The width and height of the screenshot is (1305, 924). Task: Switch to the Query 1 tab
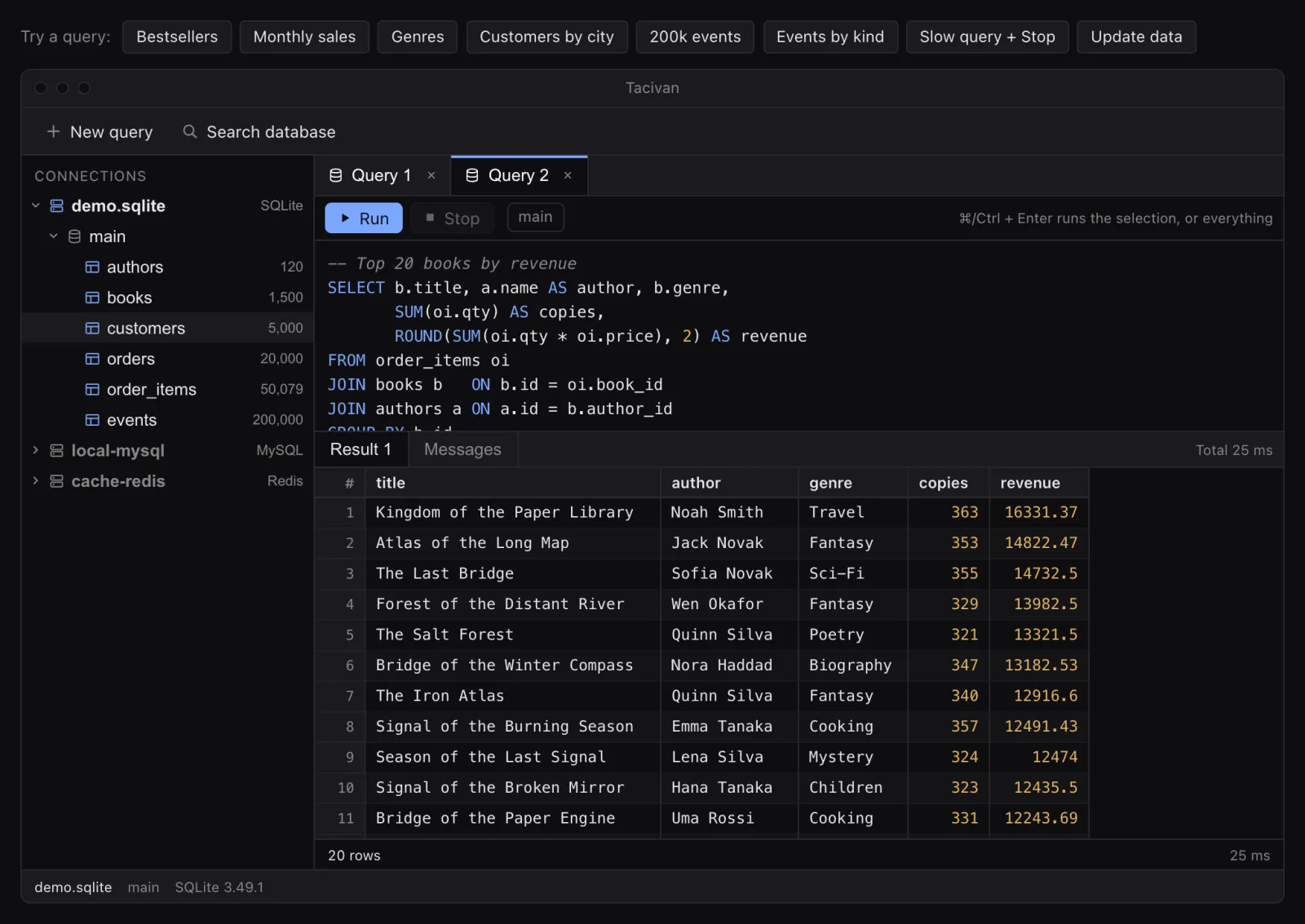click(382, 175)
